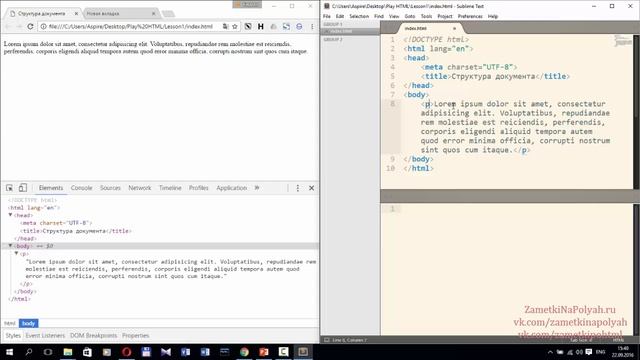Click the H extension icon in Chrome toolbar
The image size is (640, 360).
pyautogui.click(x=260, y=27)
